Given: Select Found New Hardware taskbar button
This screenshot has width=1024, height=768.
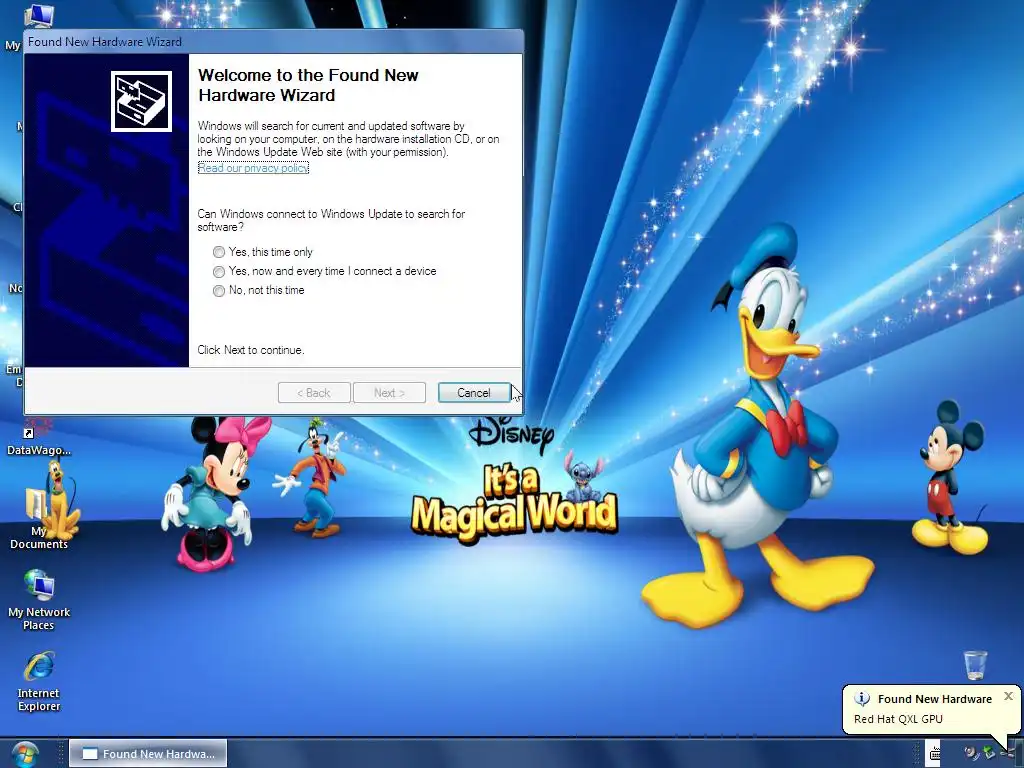Looking at the screenshot, I should click(148, 754).
